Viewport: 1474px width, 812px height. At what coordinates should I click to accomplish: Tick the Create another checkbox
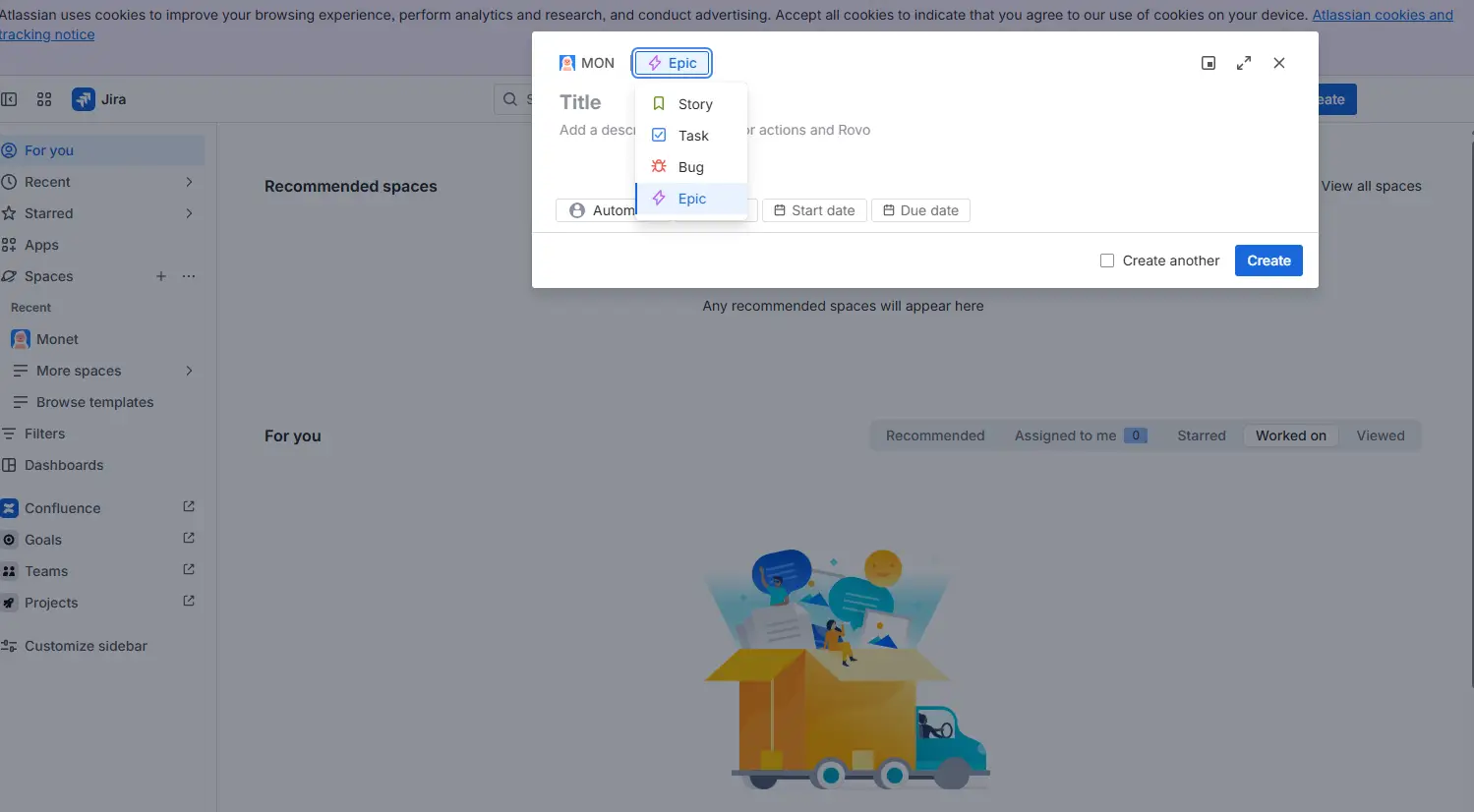pyautogui.click(x=1107, y=261)
